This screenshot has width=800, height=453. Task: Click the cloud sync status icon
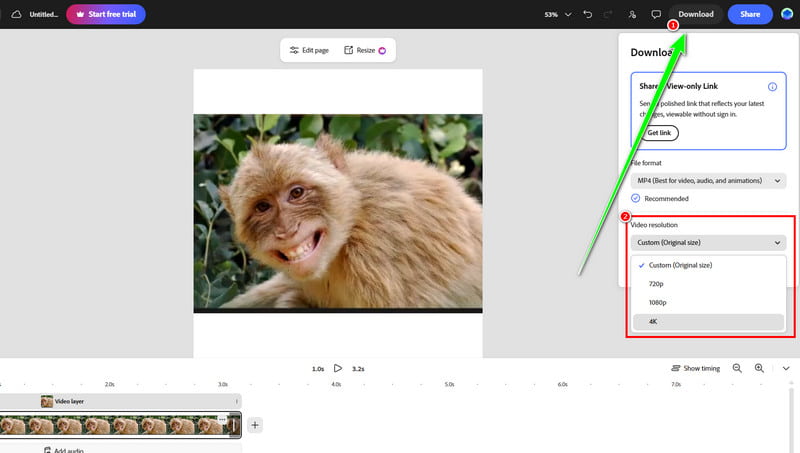tap(16, 14)
